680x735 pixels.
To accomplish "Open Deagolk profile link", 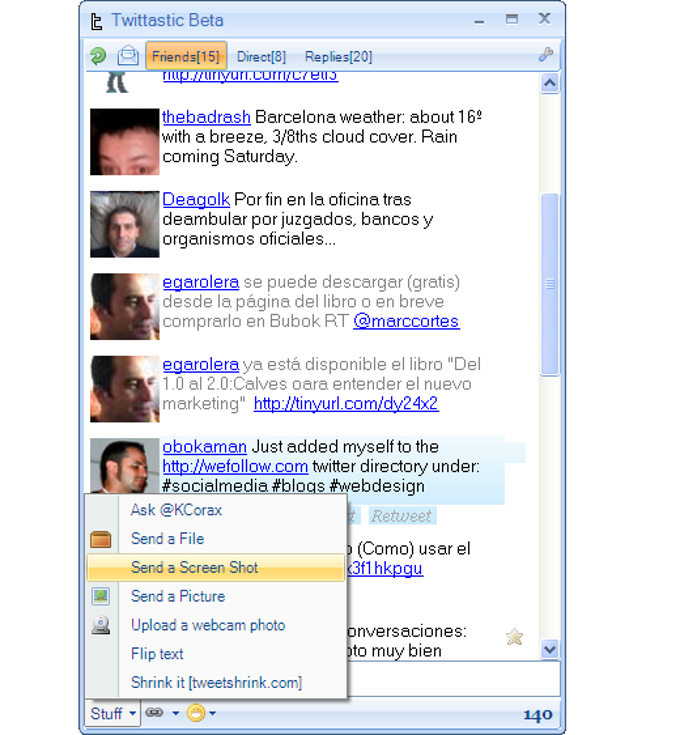I will point(196,200).
